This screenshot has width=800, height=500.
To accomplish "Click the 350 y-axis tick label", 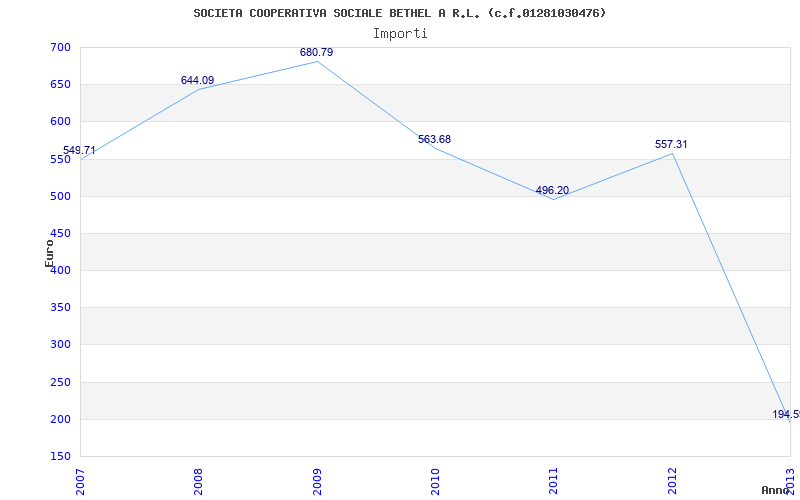I will [x=60, y=308].
